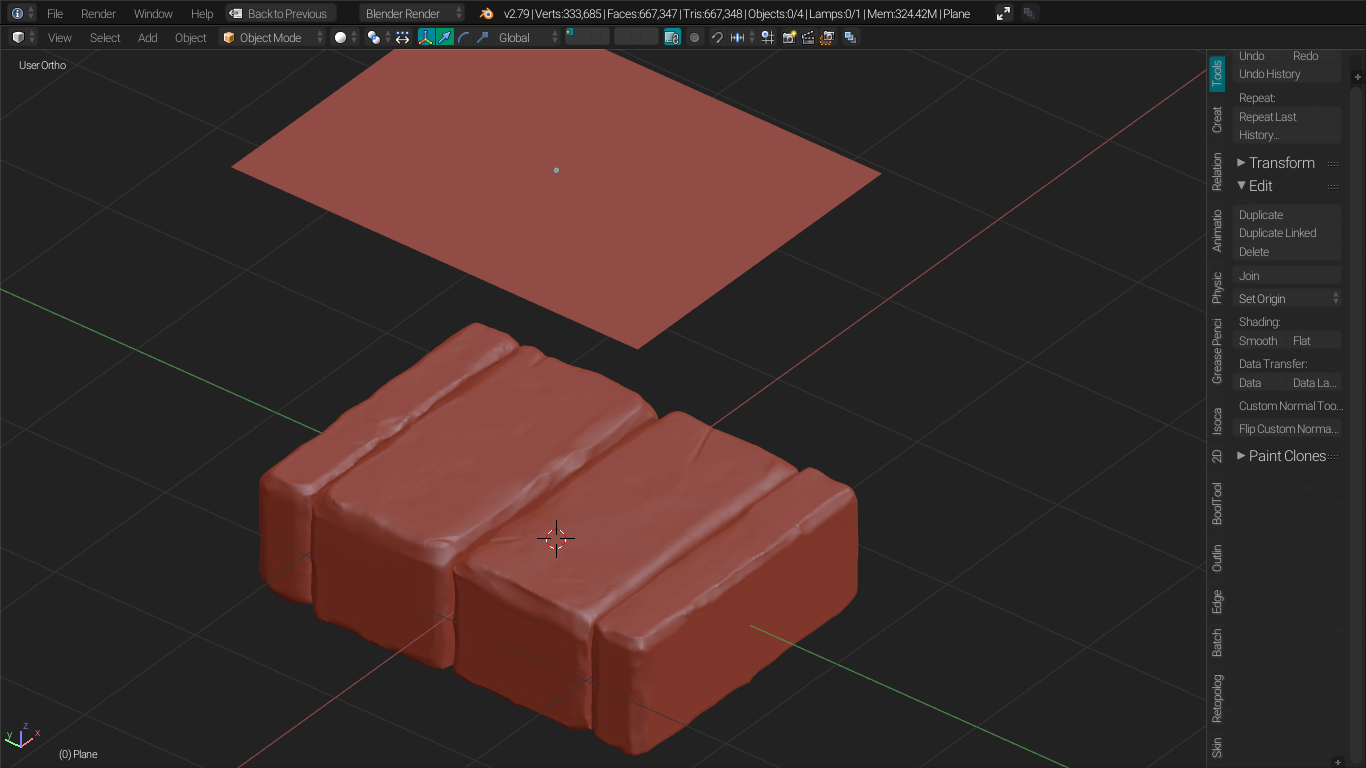Click the Blender logo icon in the header

pos(487,13)
